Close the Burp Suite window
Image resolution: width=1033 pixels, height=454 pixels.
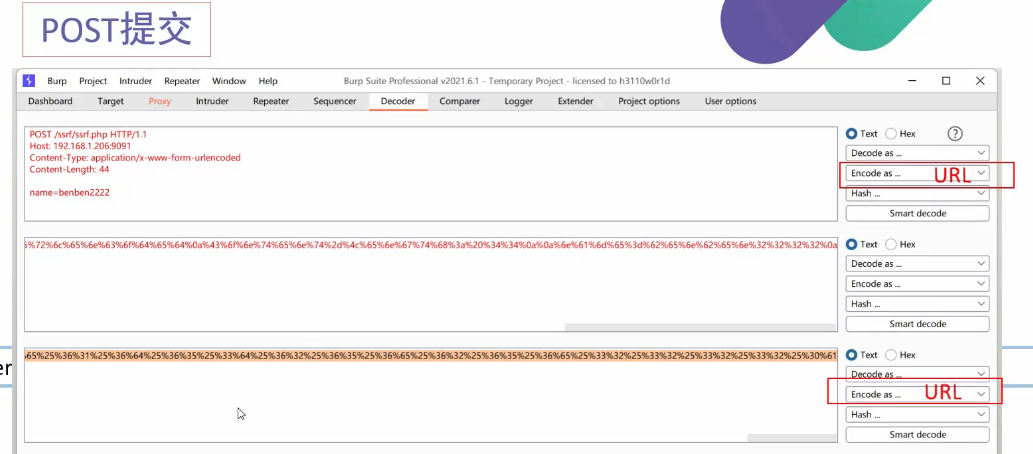click(978, 81)
